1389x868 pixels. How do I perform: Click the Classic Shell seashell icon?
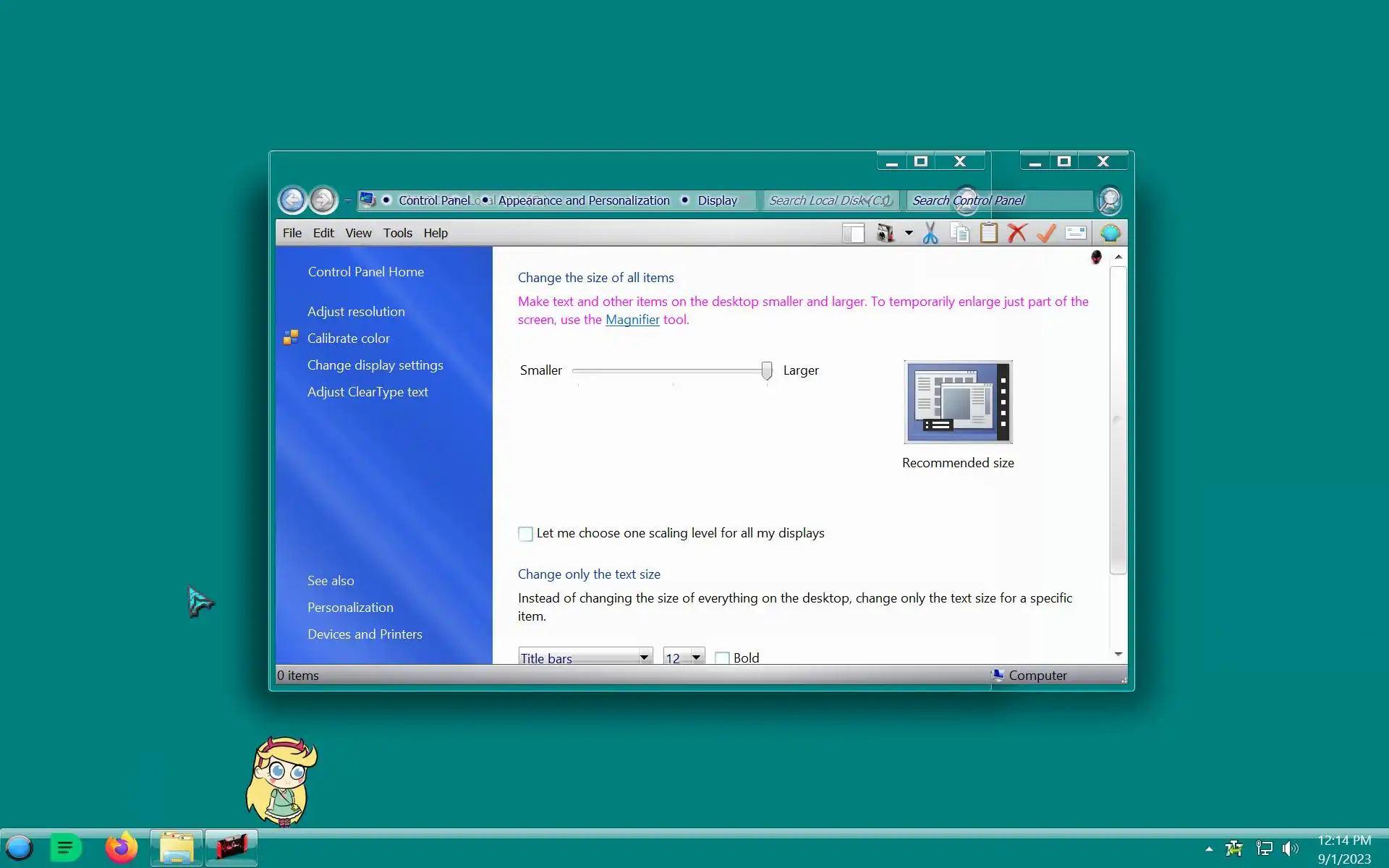(1110, 233)
